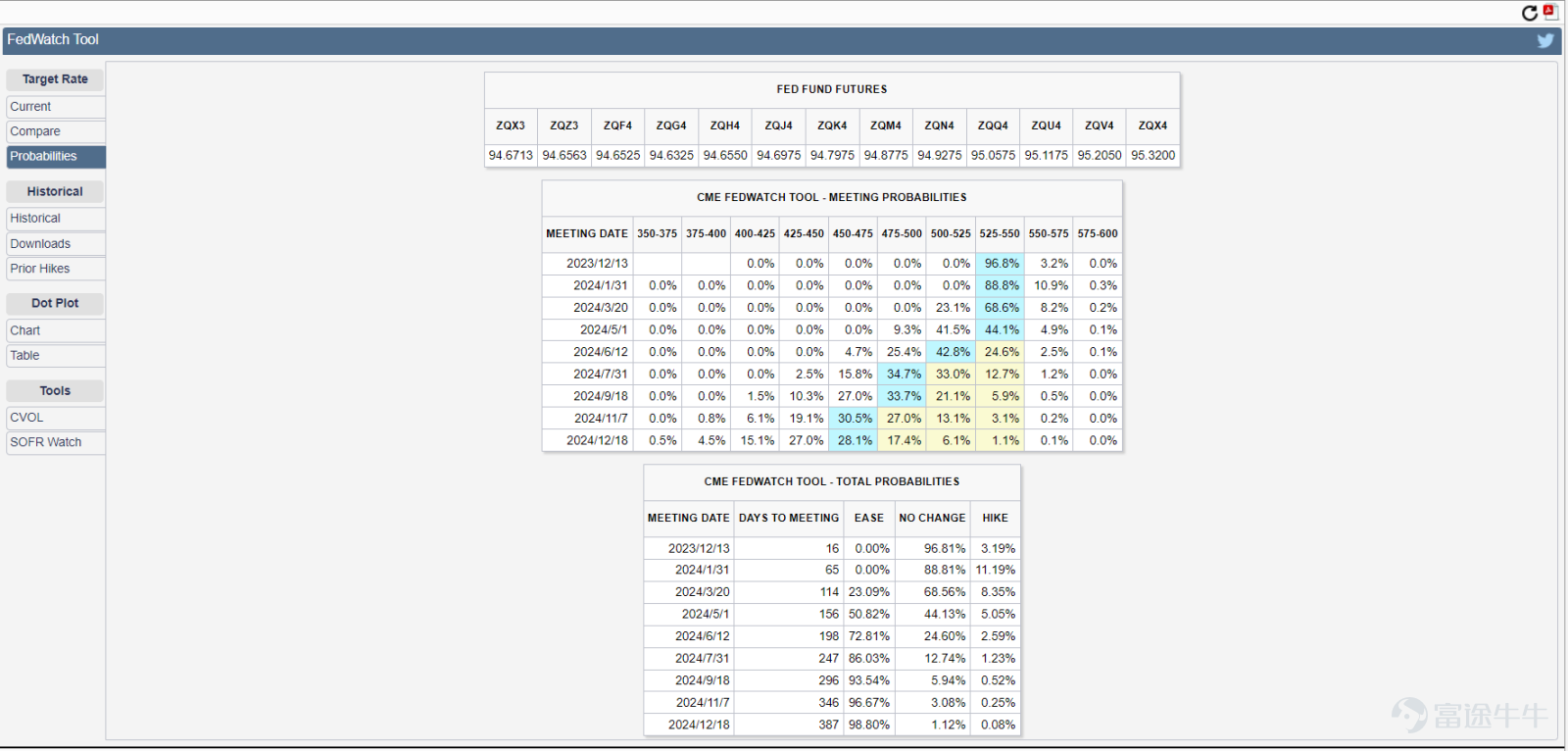Open Prior Hikes in the sidebar
This screenshot has width=1568, height=751.
[56, 269]
